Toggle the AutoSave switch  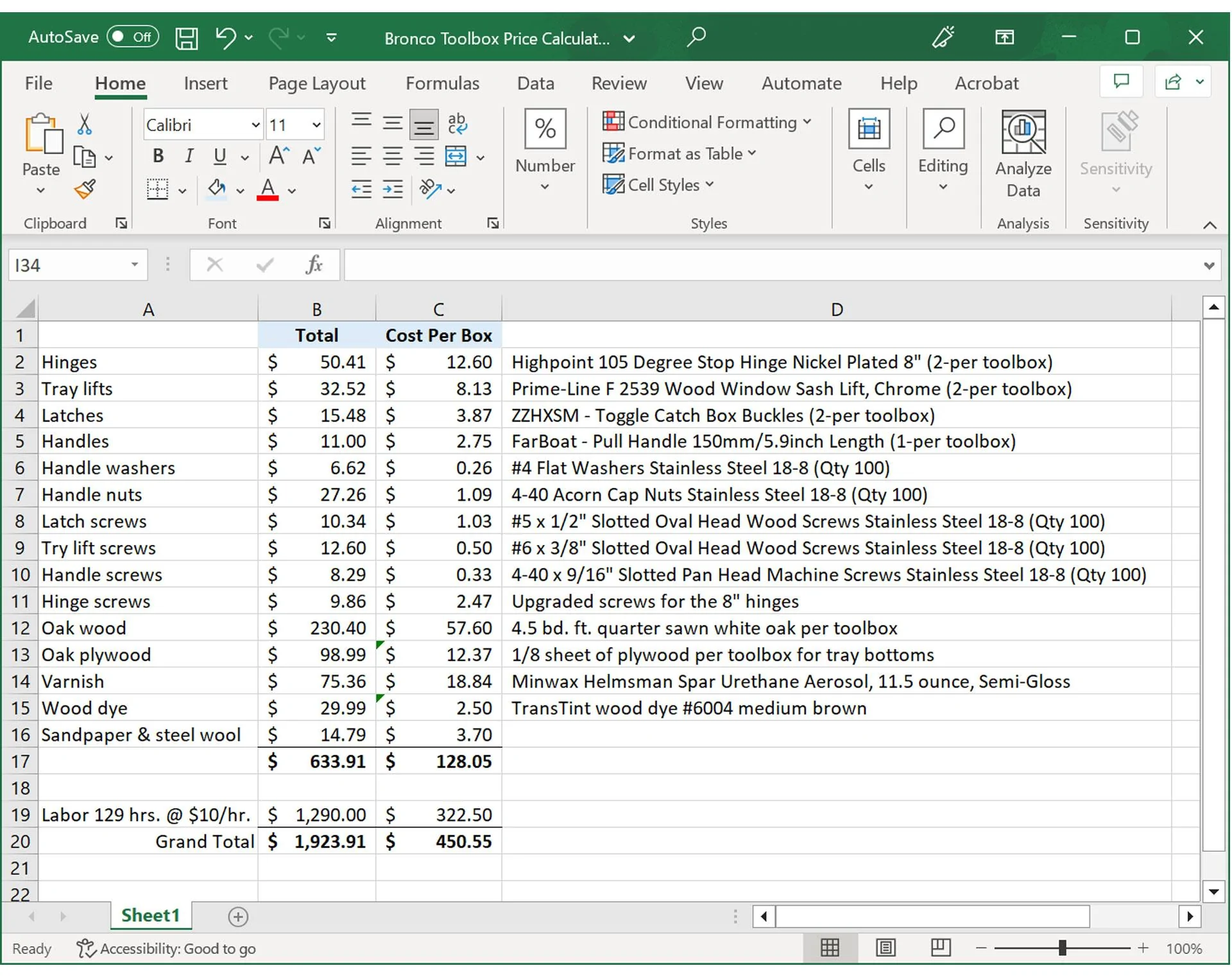tap(133, 37)
